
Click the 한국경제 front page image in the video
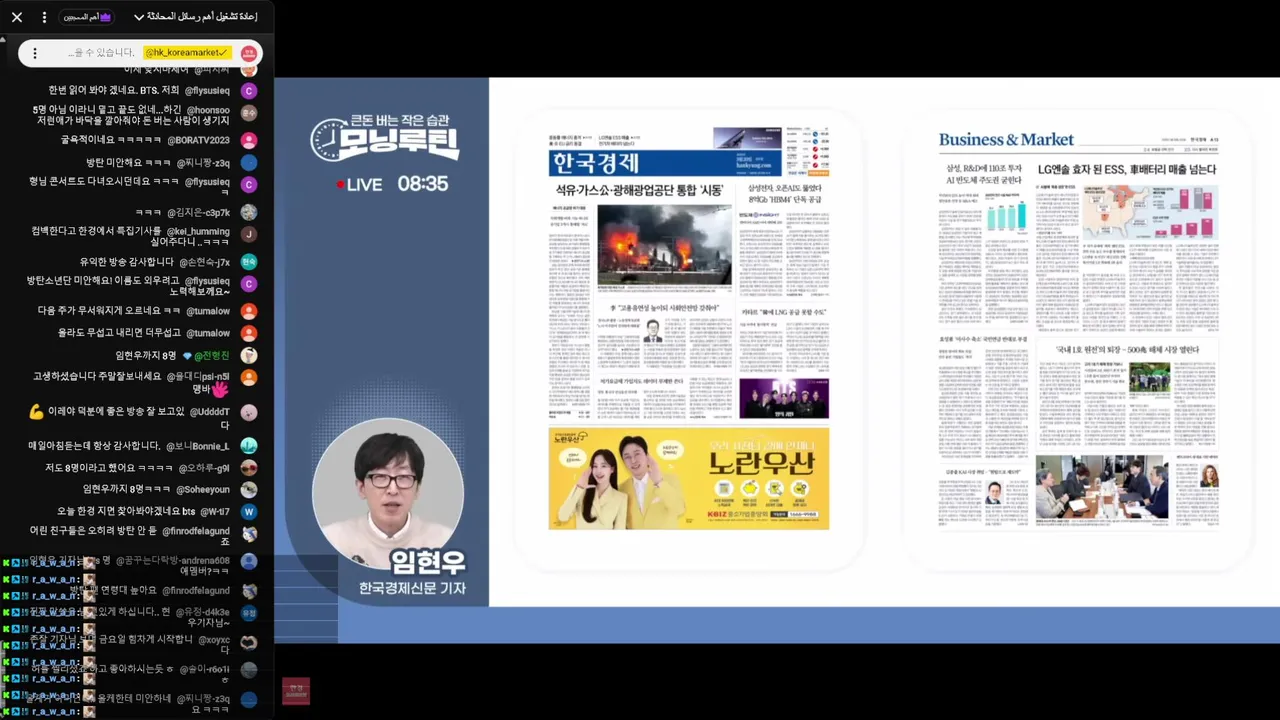coord(689,329)
